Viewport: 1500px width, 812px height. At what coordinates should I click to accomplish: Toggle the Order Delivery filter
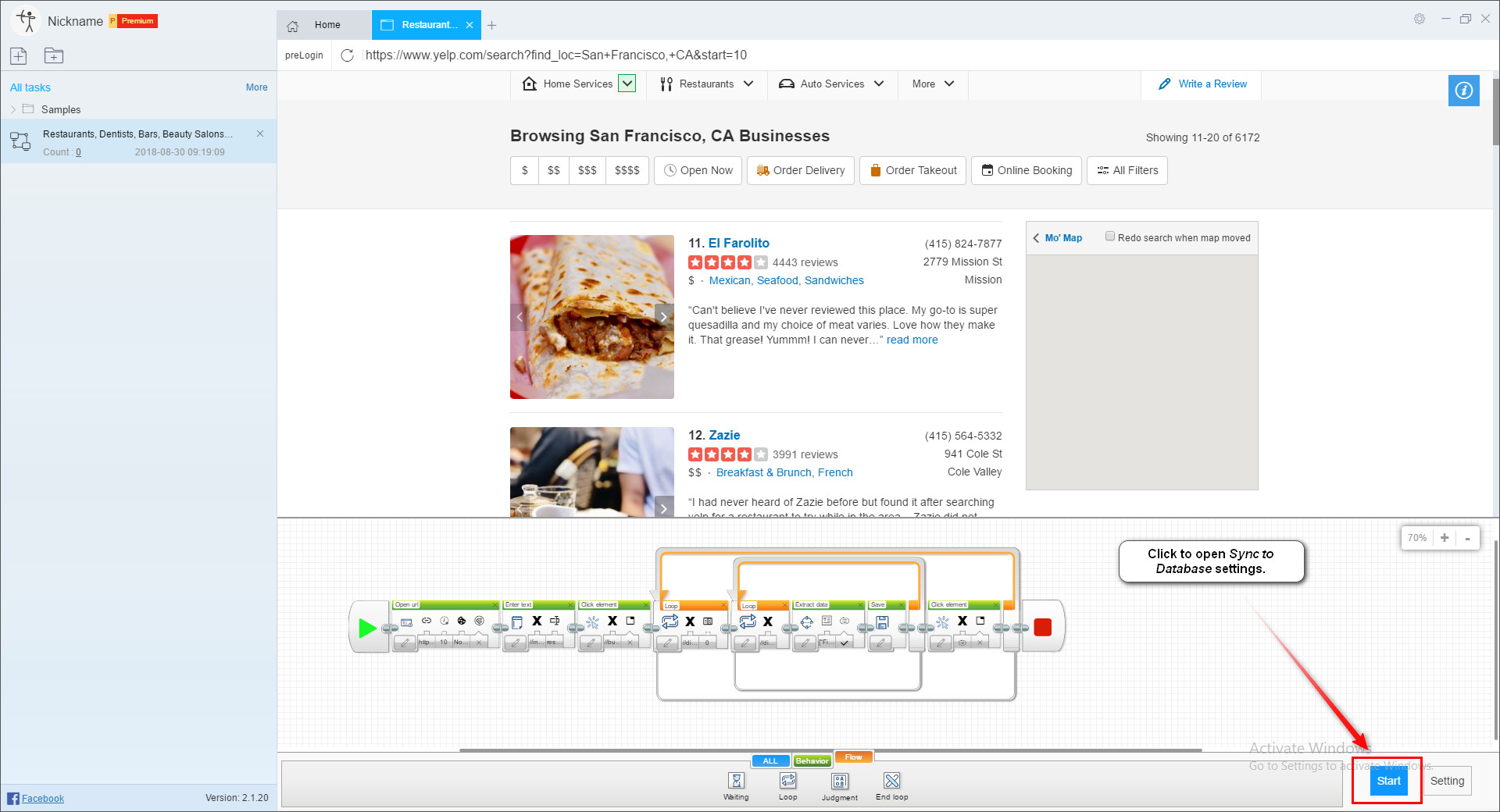coord(801,170)
